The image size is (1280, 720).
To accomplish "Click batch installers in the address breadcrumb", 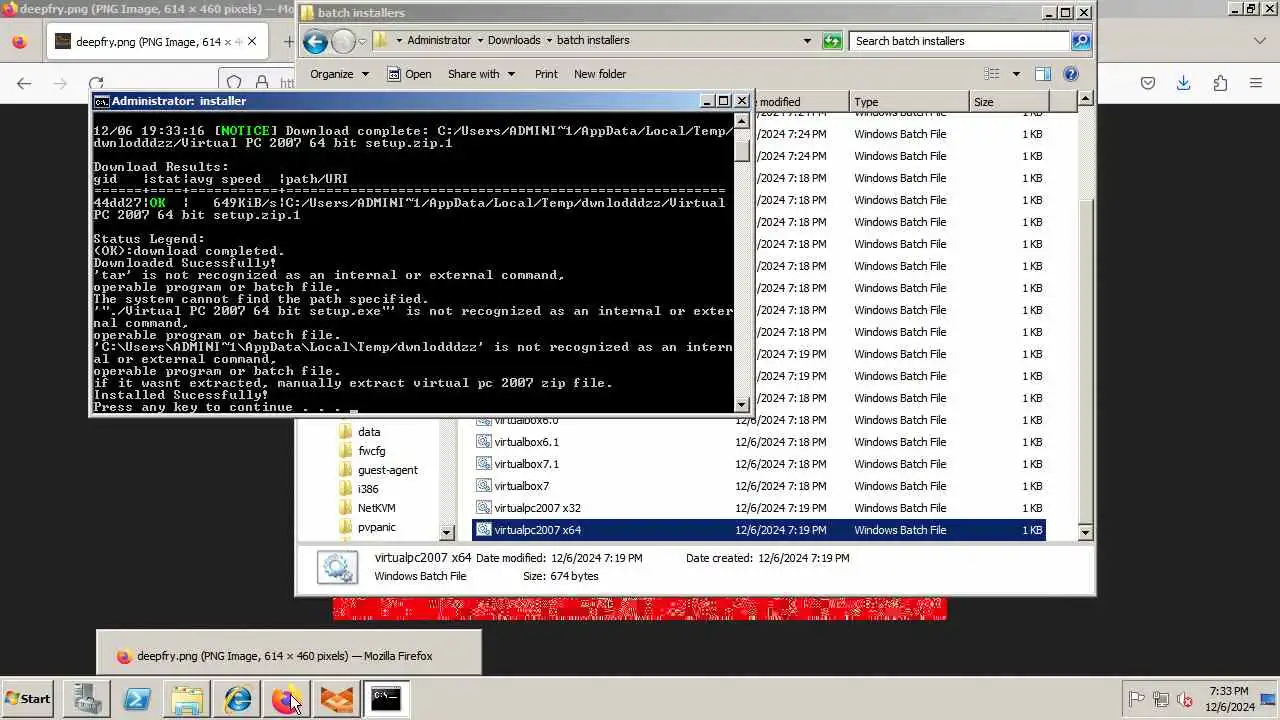I will [x=593, y=41].
